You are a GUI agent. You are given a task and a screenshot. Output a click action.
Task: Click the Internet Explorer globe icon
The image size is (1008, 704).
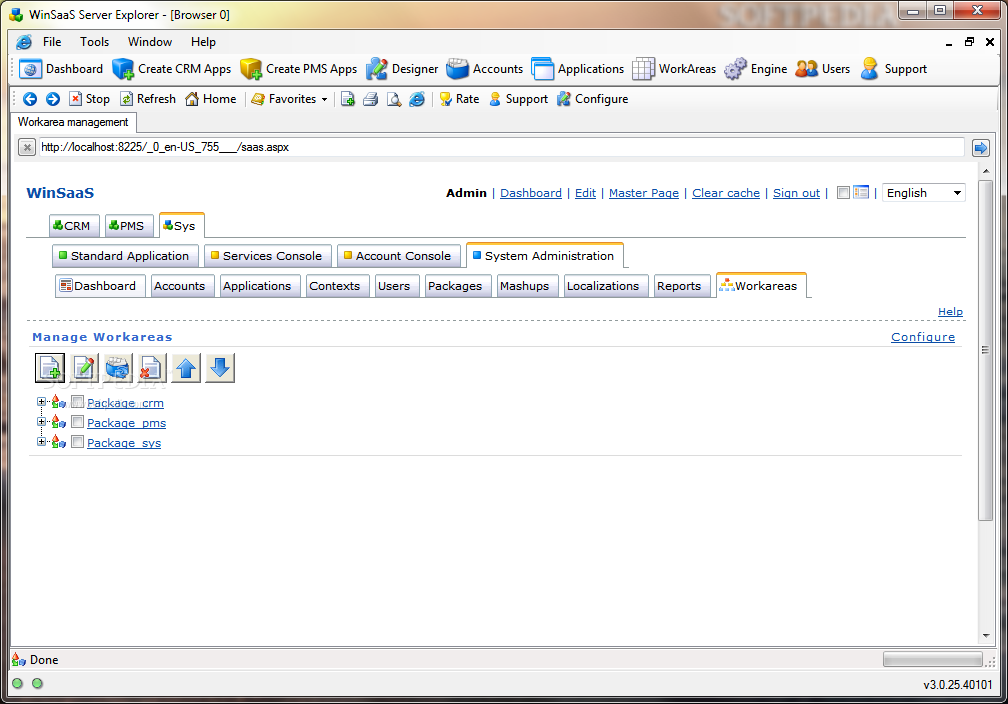pos(417,99)
